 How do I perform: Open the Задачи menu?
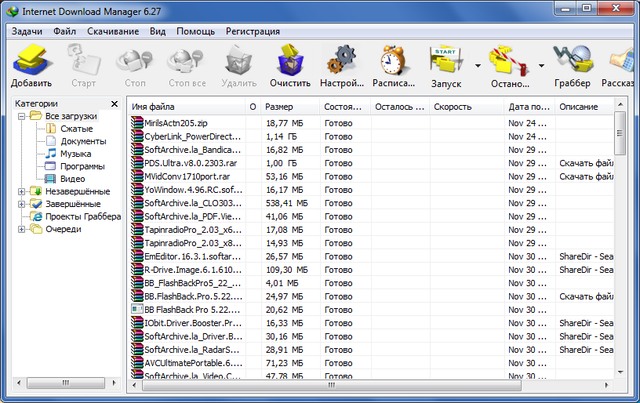click(28, 31)
